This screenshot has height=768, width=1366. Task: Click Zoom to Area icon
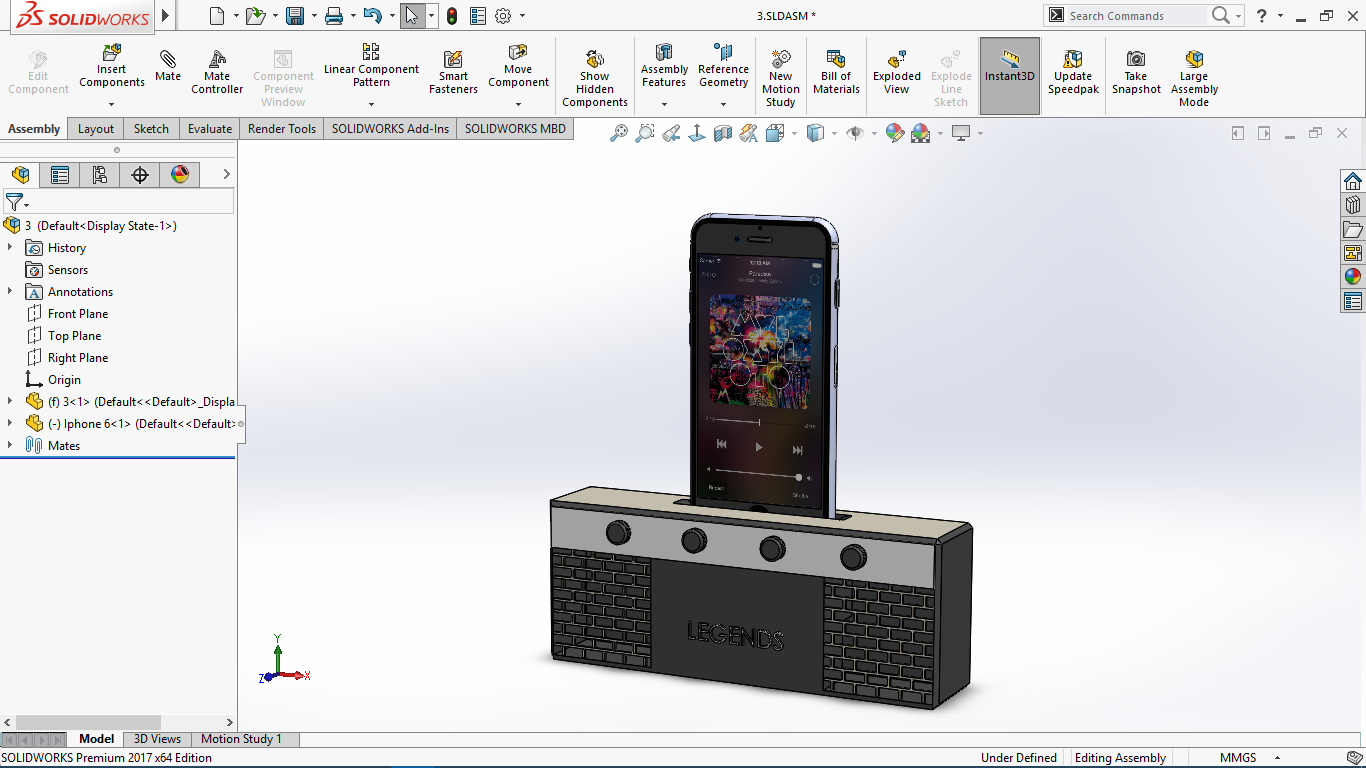click(645, 133)
